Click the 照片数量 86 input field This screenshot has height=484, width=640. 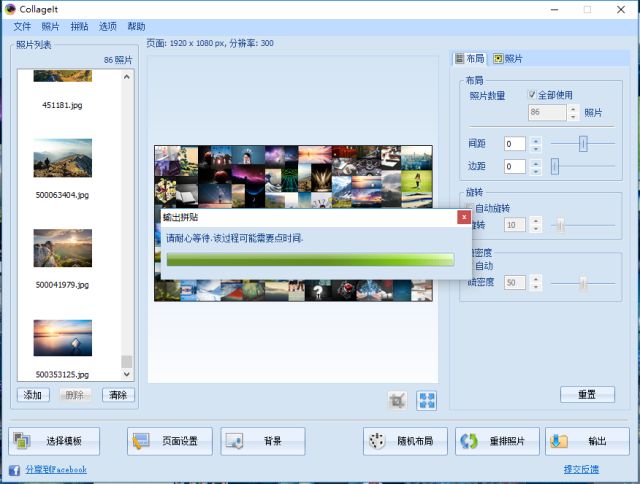point(547,112)
